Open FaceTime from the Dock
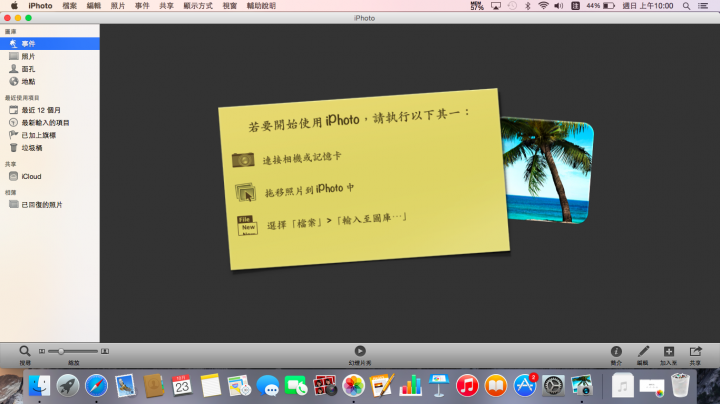 [296, 385]
